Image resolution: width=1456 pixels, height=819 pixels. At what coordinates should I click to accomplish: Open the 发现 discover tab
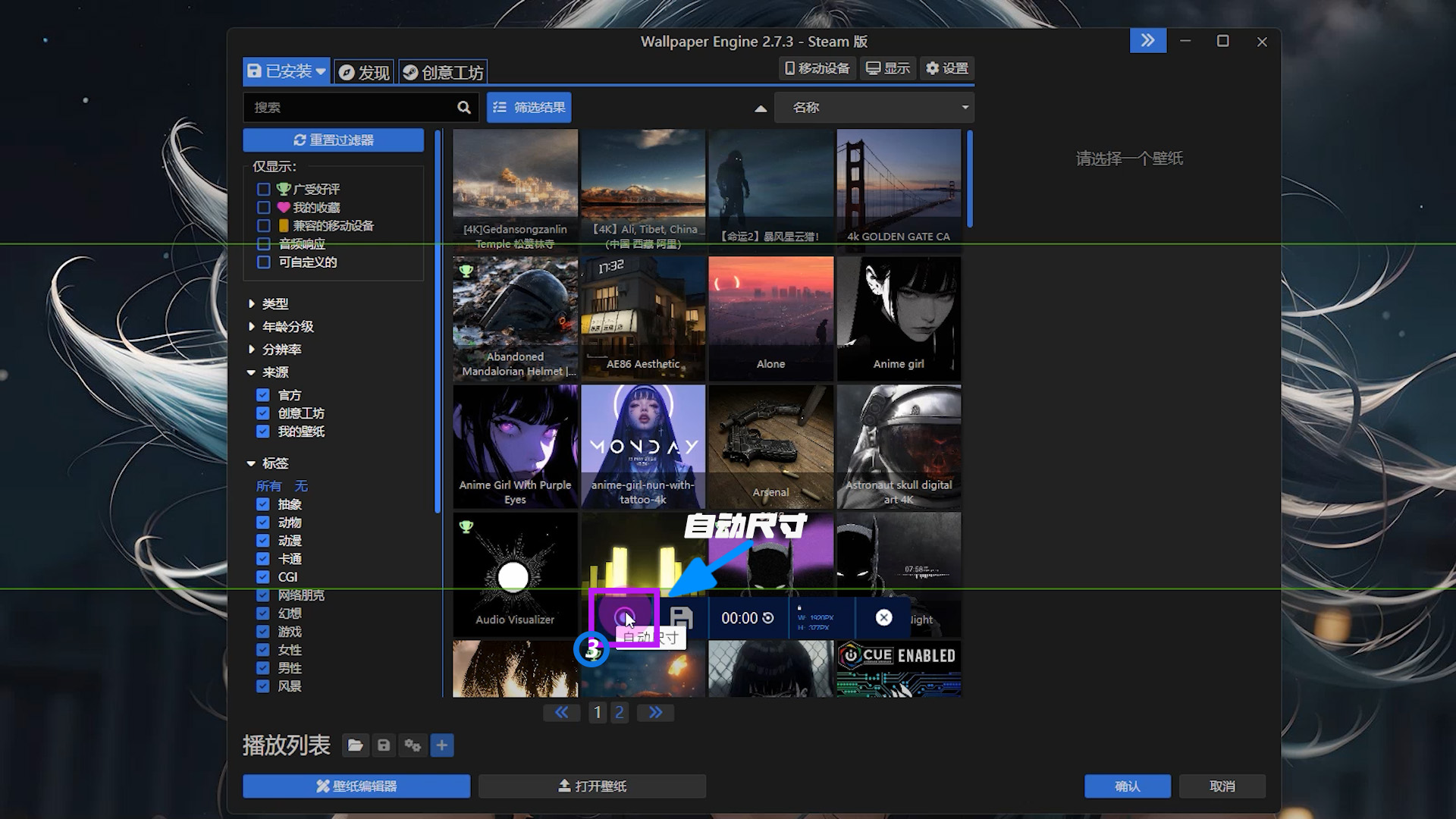(x=364, y=72)
